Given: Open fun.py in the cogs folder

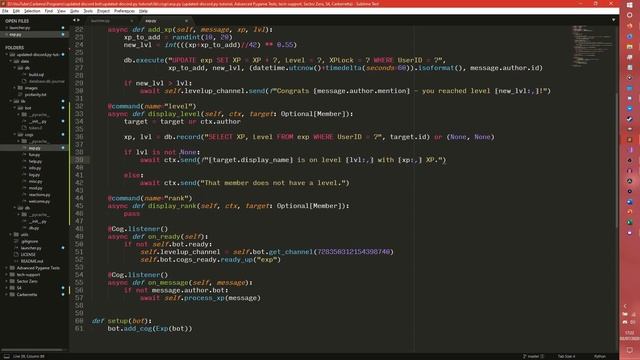Looking at the screenshot, I should point(34,155).
